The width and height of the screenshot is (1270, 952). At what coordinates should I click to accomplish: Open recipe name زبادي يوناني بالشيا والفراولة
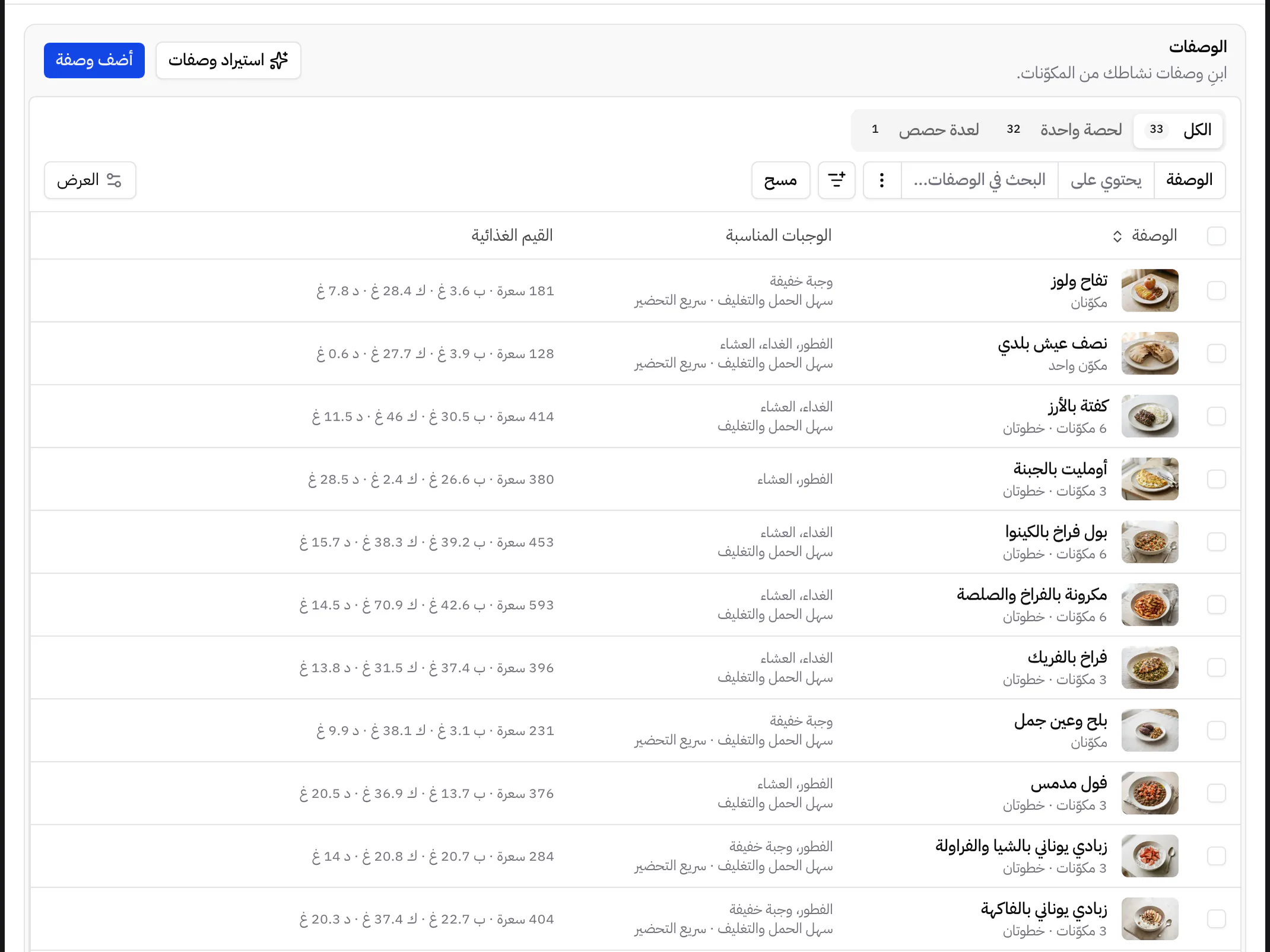pyautogui.click(x=1022, y=846)
